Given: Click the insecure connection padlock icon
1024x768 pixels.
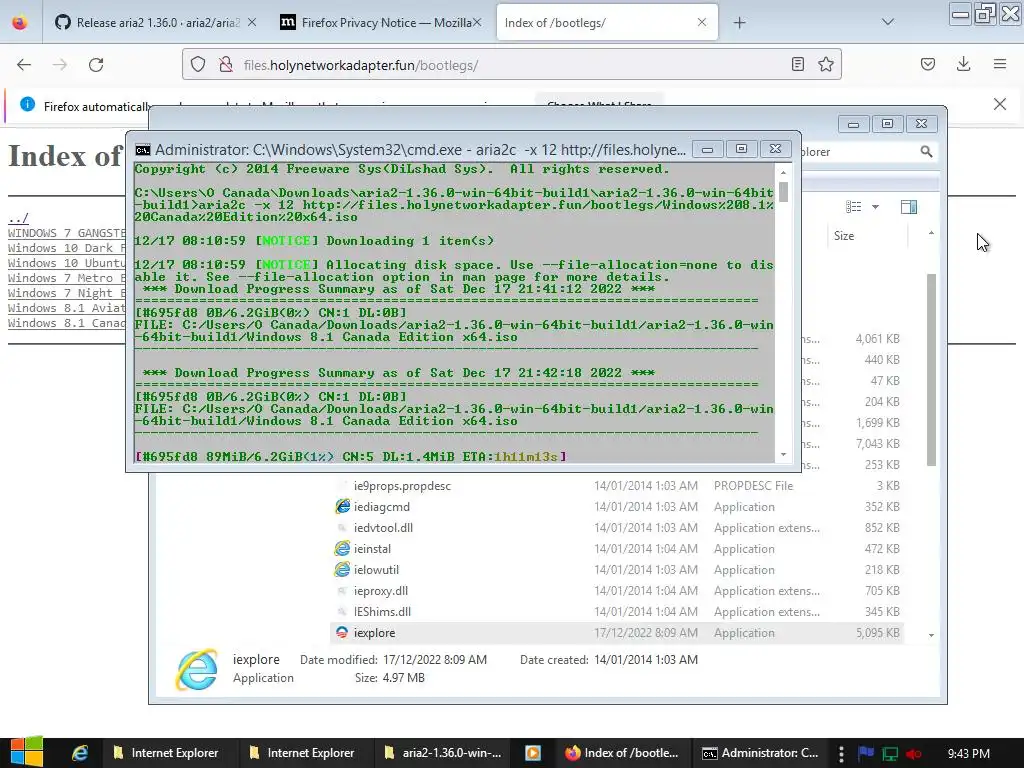Looking at the screenshot, I should coord(225,65).
